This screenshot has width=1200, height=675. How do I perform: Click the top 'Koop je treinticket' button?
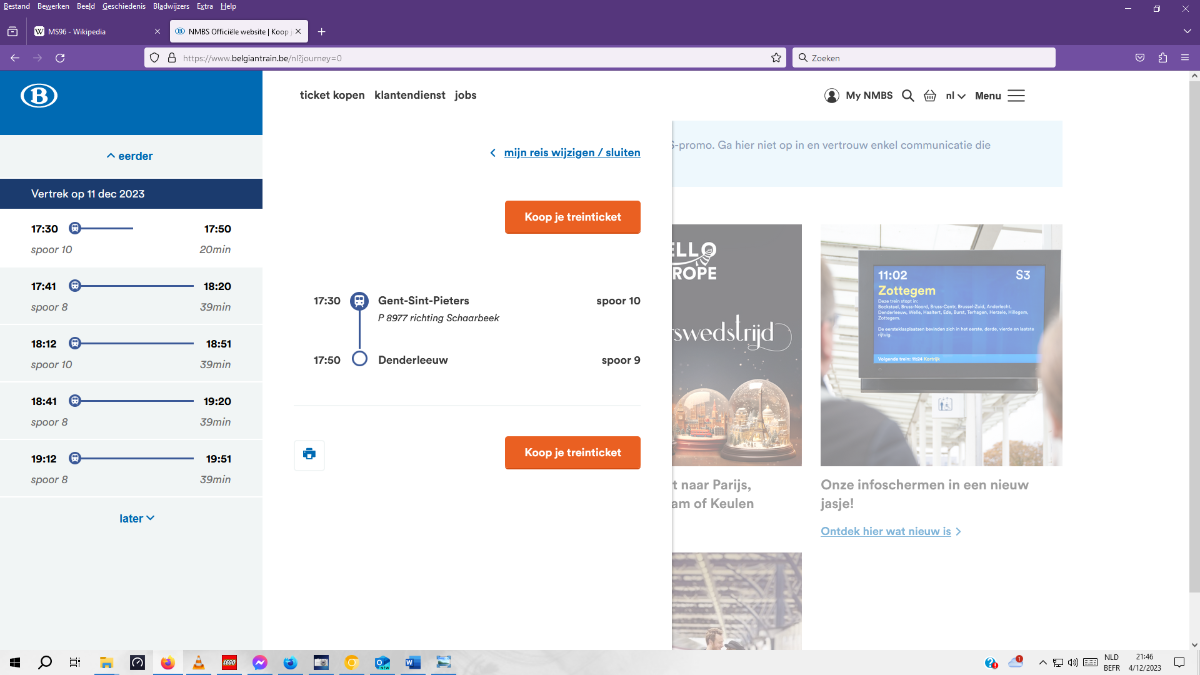(572, 217)
